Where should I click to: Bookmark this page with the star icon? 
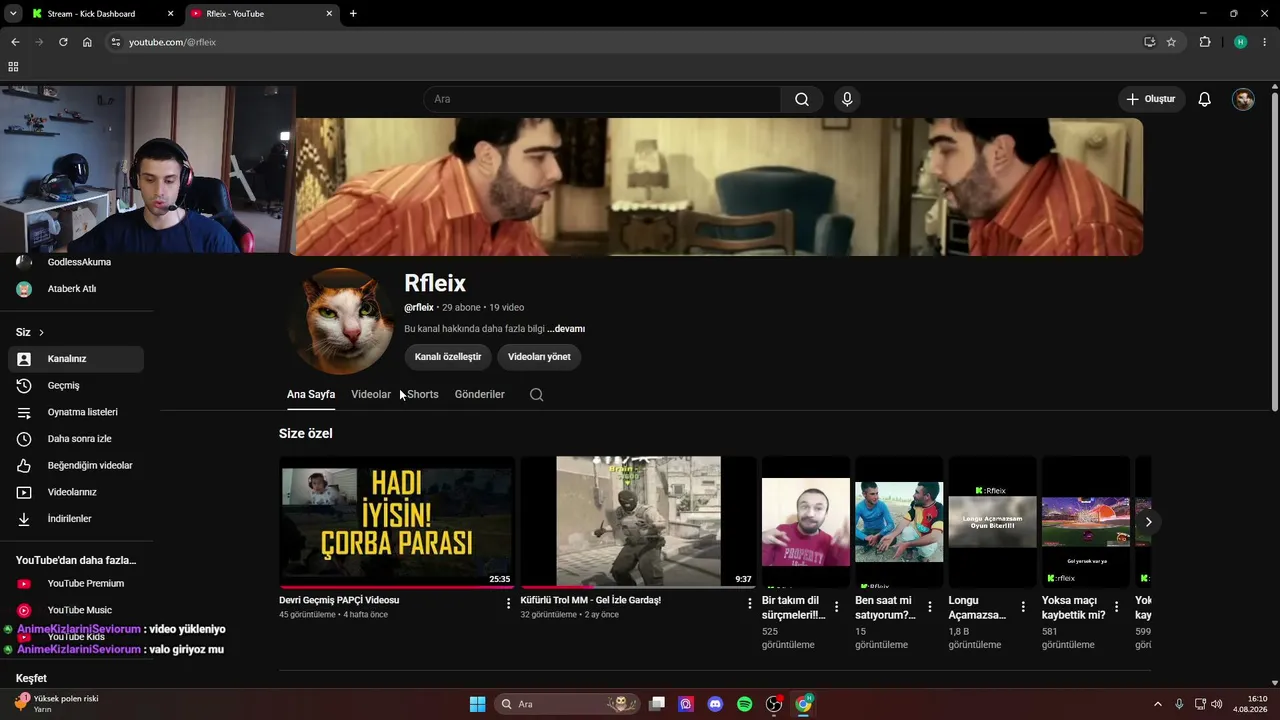tap(1171, 42)
